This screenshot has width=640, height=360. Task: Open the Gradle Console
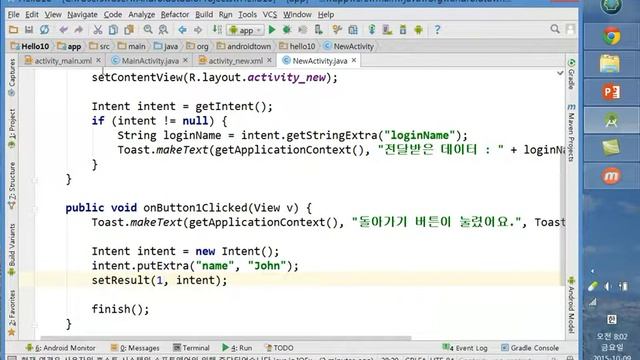click(530, 348)
